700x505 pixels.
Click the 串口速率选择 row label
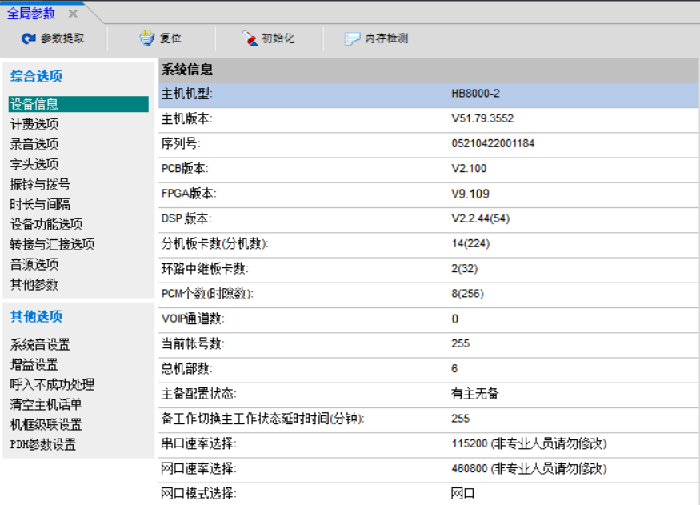pyautogui.click(x=199, y=444)
